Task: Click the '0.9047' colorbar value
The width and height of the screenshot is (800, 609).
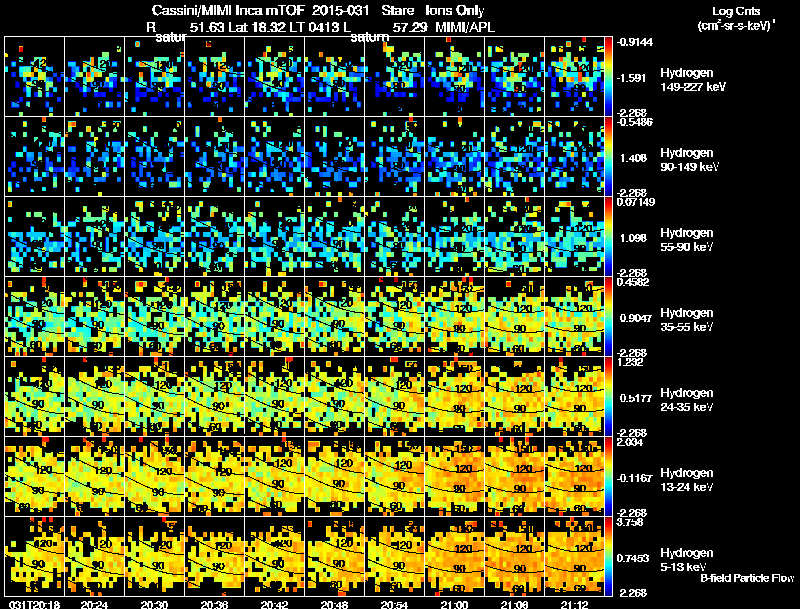Action: pyautogui.click(x=635, y=318)
